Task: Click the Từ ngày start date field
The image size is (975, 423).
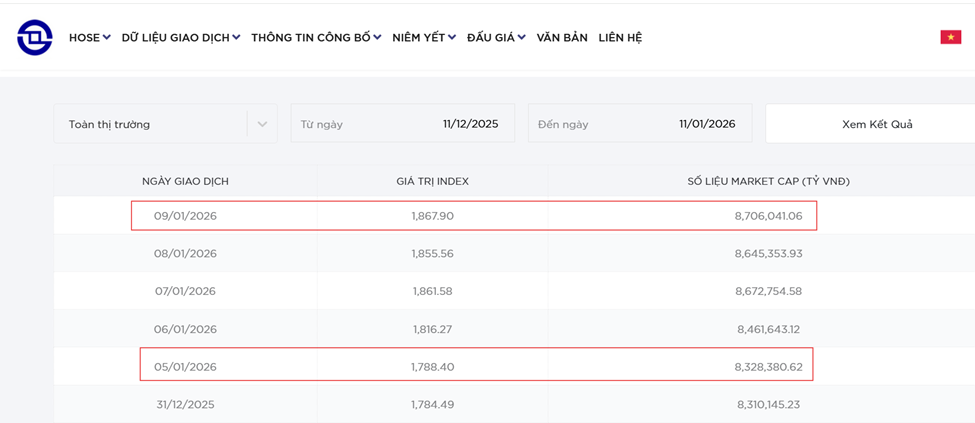Action: [x=402, y=124]
